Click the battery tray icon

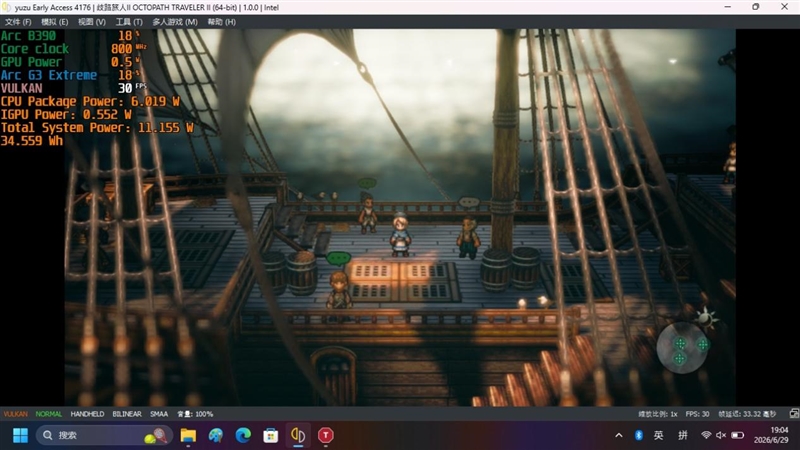738,435
